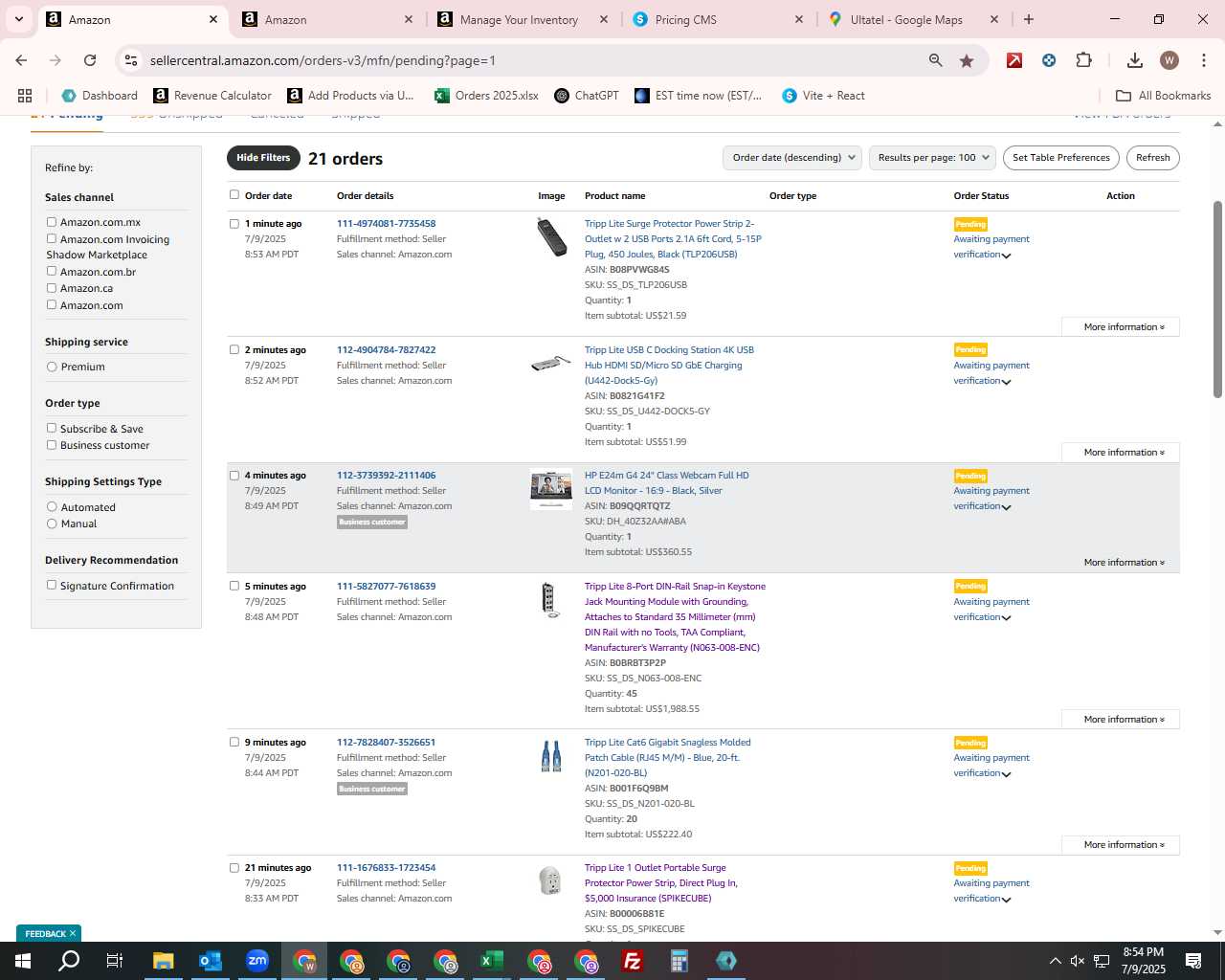Open the Order date sort dropdown
Screen dimensions: 1225x980
click(x=792, y=158)
